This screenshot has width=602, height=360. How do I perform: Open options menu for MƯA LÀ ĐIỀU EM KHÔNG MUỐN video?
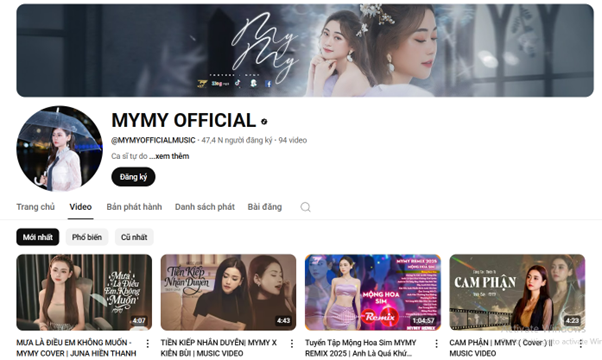coord(147,343)
